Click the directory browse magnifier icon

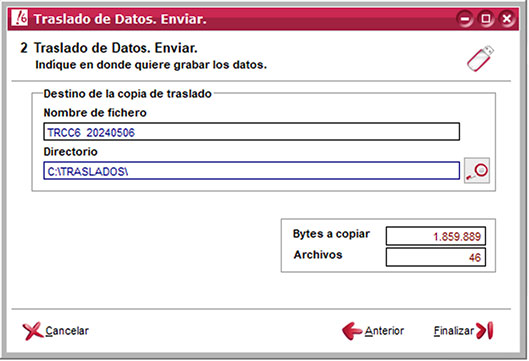[477, 170]
